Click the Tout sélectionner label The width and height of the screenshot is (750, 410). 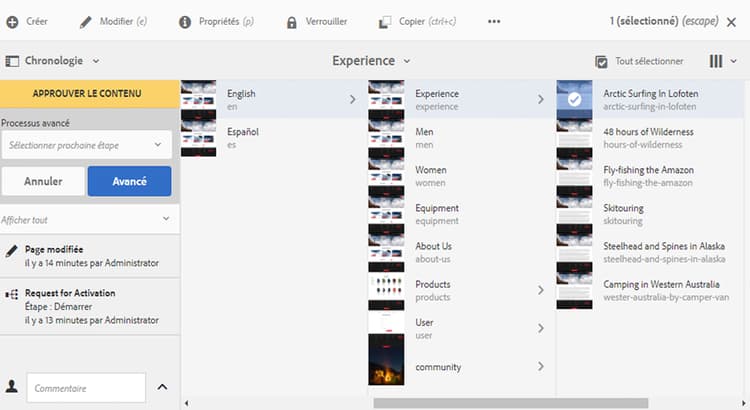tap(649, 61)
